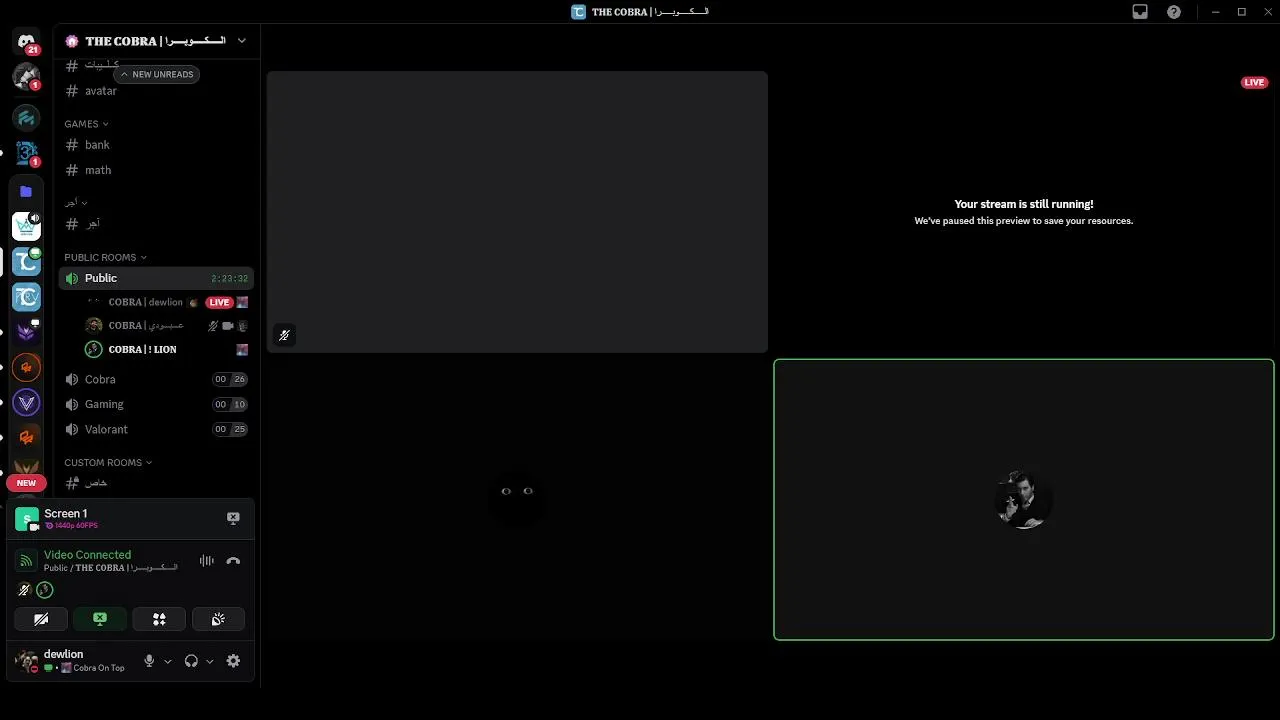Viewport: 1280px width, 720px height.
Task: Click Video Connected status text
Action: pos(87,555)
